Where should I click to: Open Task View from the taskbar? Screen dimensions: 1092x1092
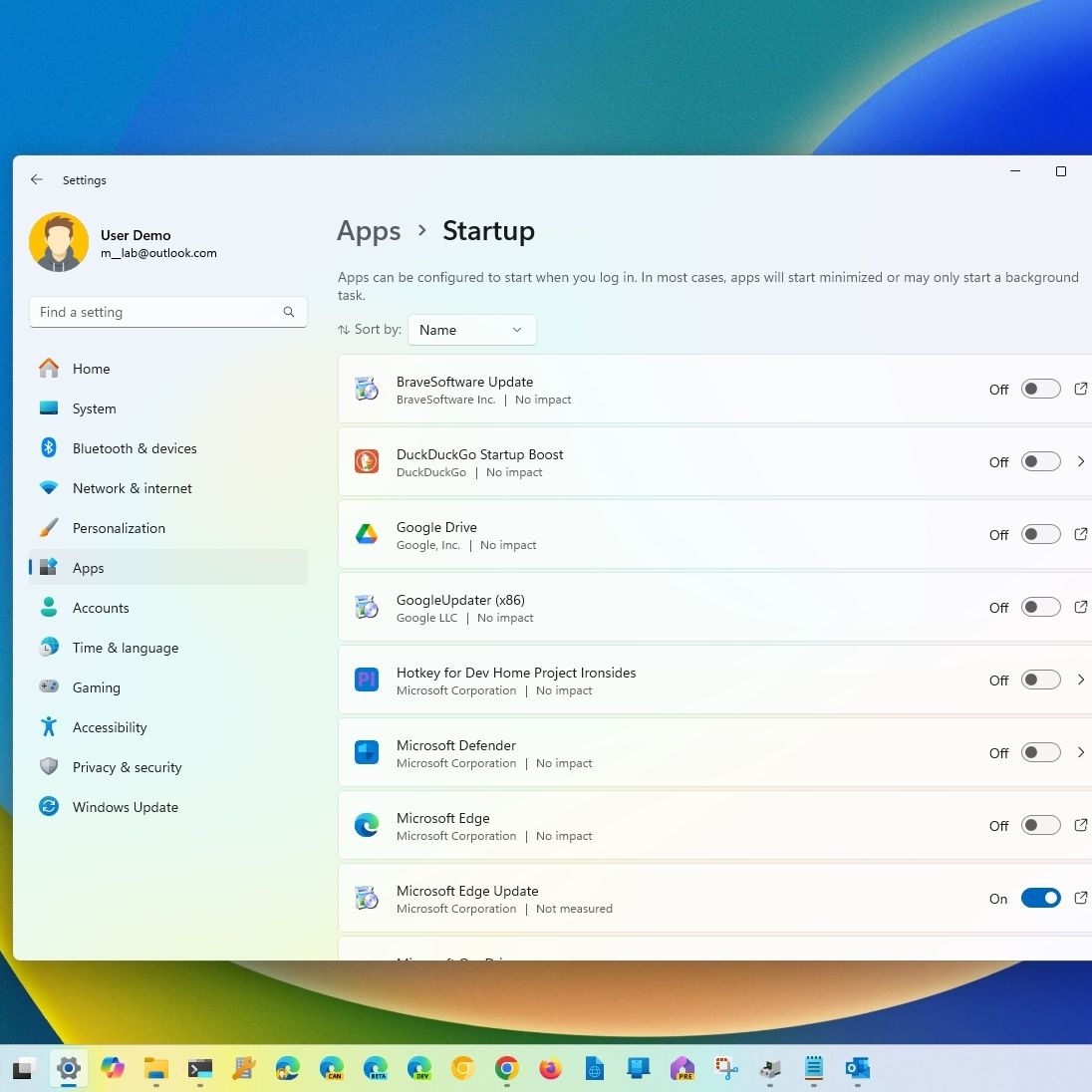23,1068
